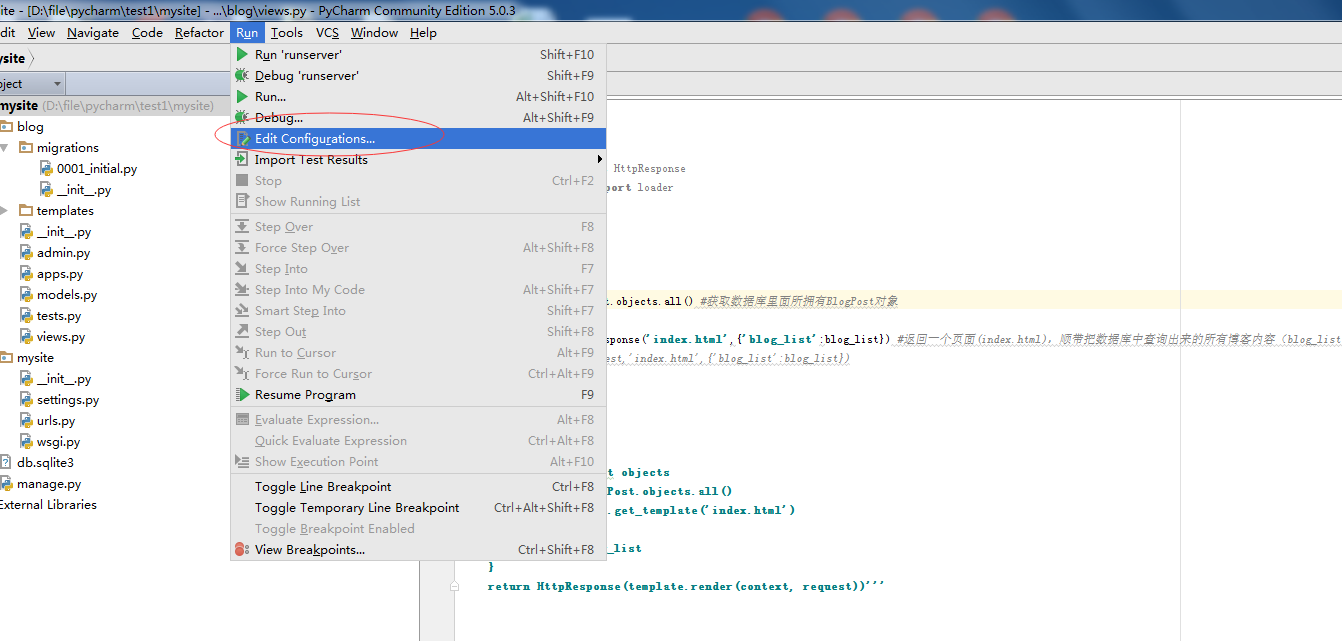Select urls.py in project tree
The image size is (1342, 641).
pyautogui.click(x=56, y=421)
